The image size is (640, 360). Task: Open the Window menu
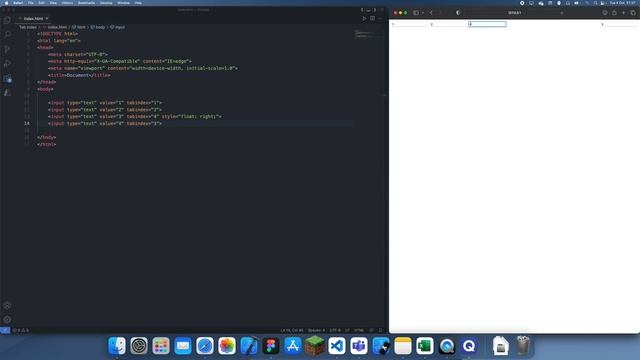[x=123, y=3]
